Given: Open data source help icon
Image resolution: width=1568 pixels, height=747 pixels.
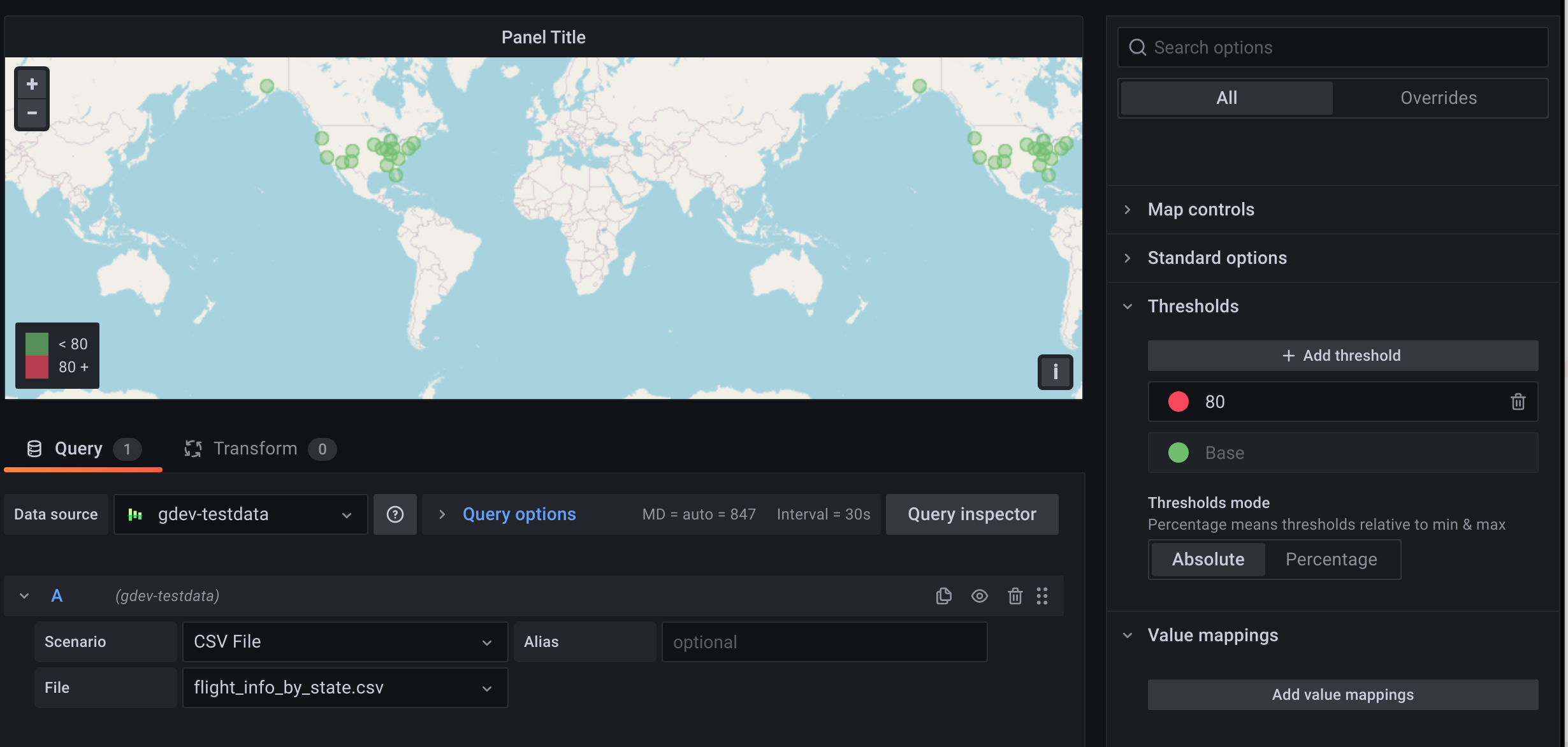Looking at the screenshot, I should coord(395,514).
